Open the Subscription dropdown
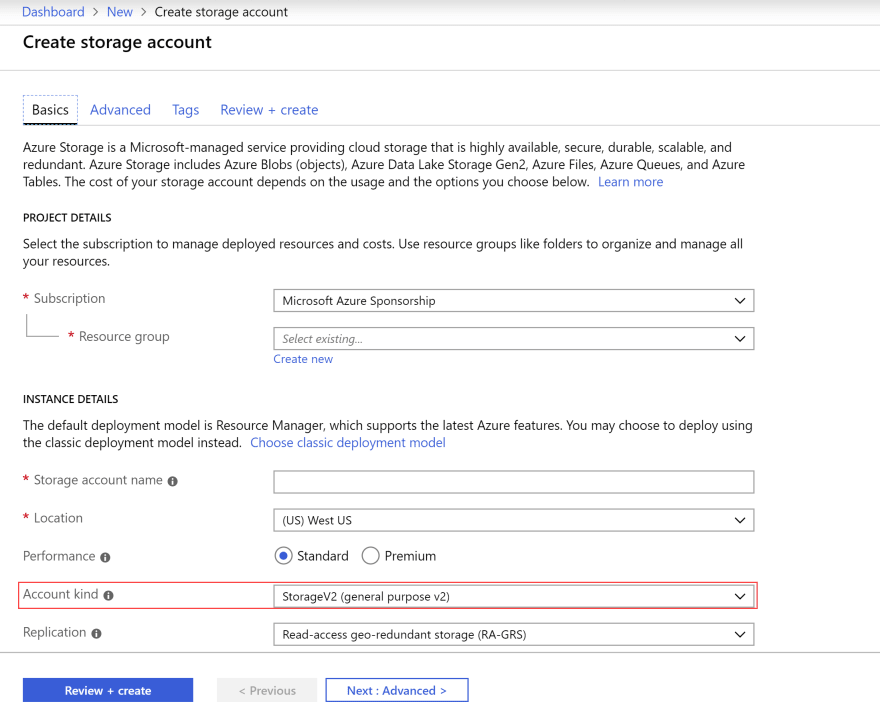 (514, 301)
